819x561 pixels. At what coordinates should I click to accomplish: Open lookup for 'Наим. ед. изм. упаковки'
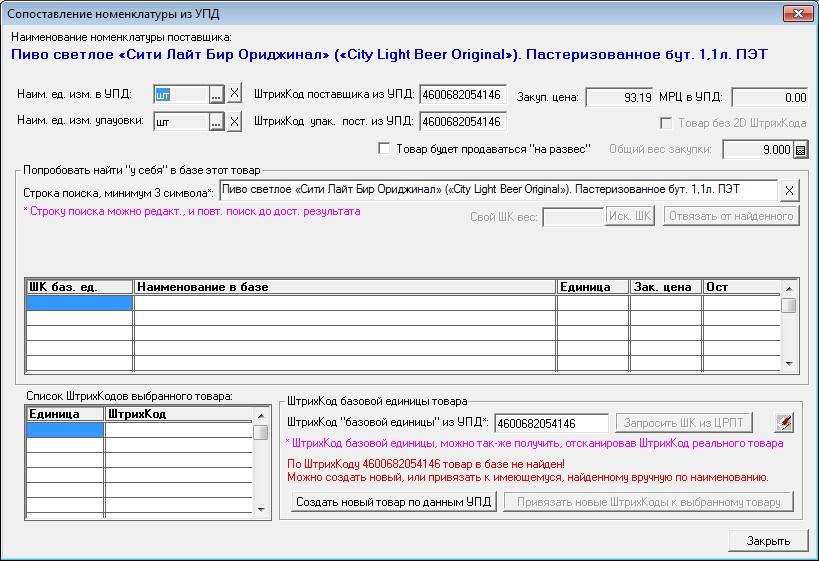216,122
